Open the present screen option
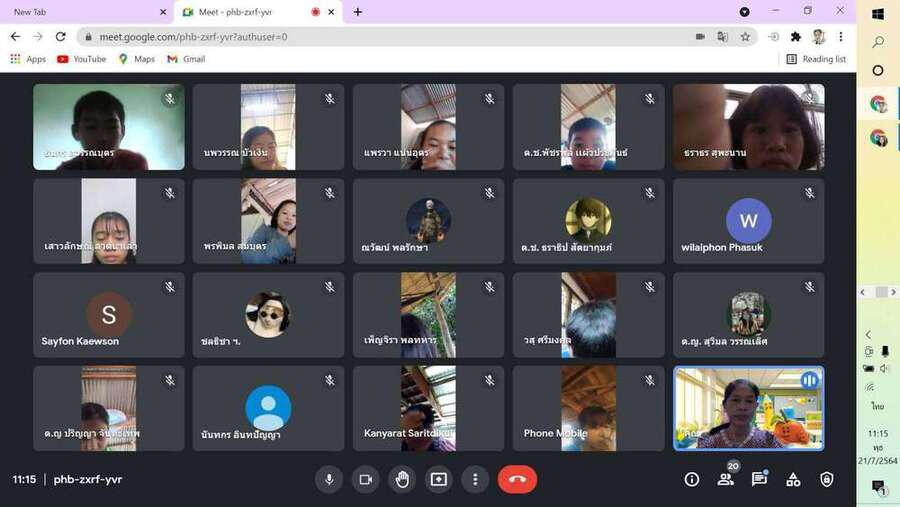 coord(438,479)
